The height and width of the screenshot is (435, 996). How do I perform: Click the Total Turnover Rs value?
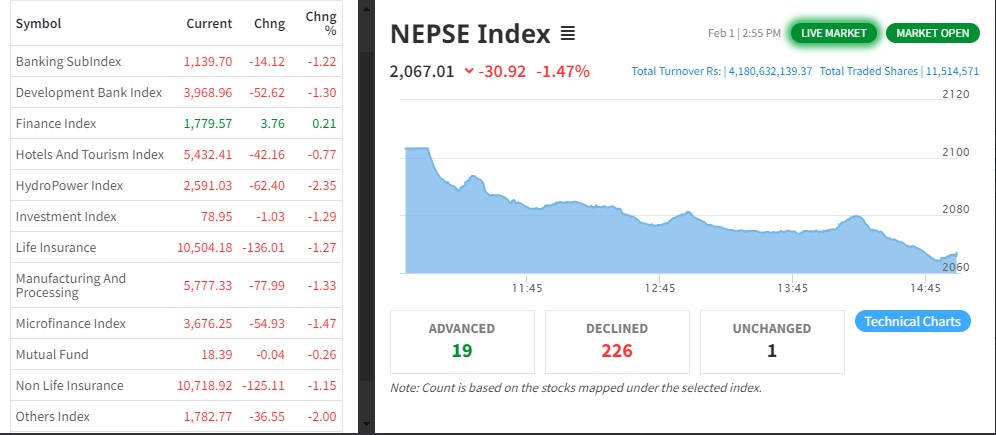point(769,72)
